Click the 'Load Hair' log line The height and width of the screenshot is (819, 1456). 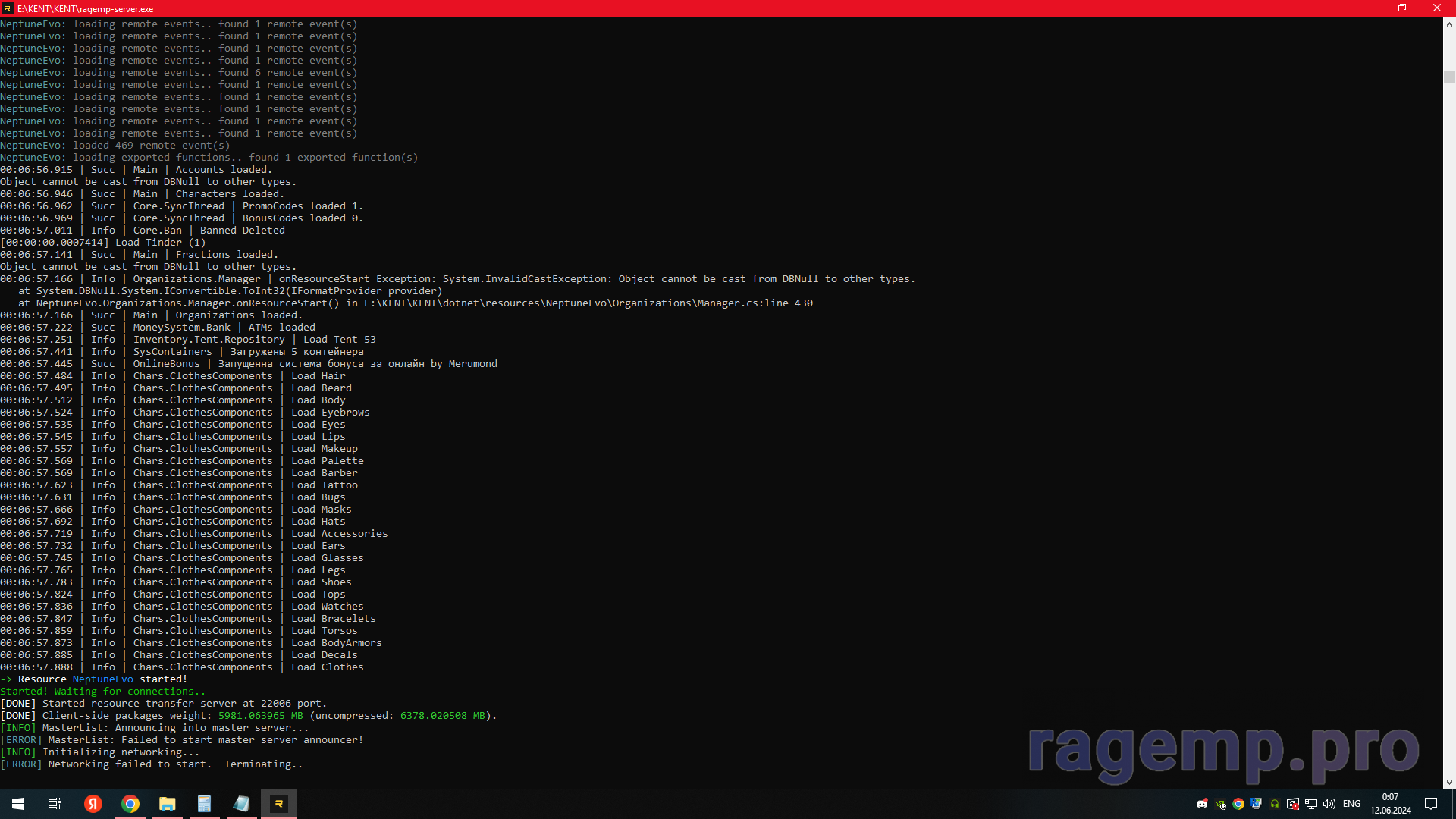(x=173, y=376)
